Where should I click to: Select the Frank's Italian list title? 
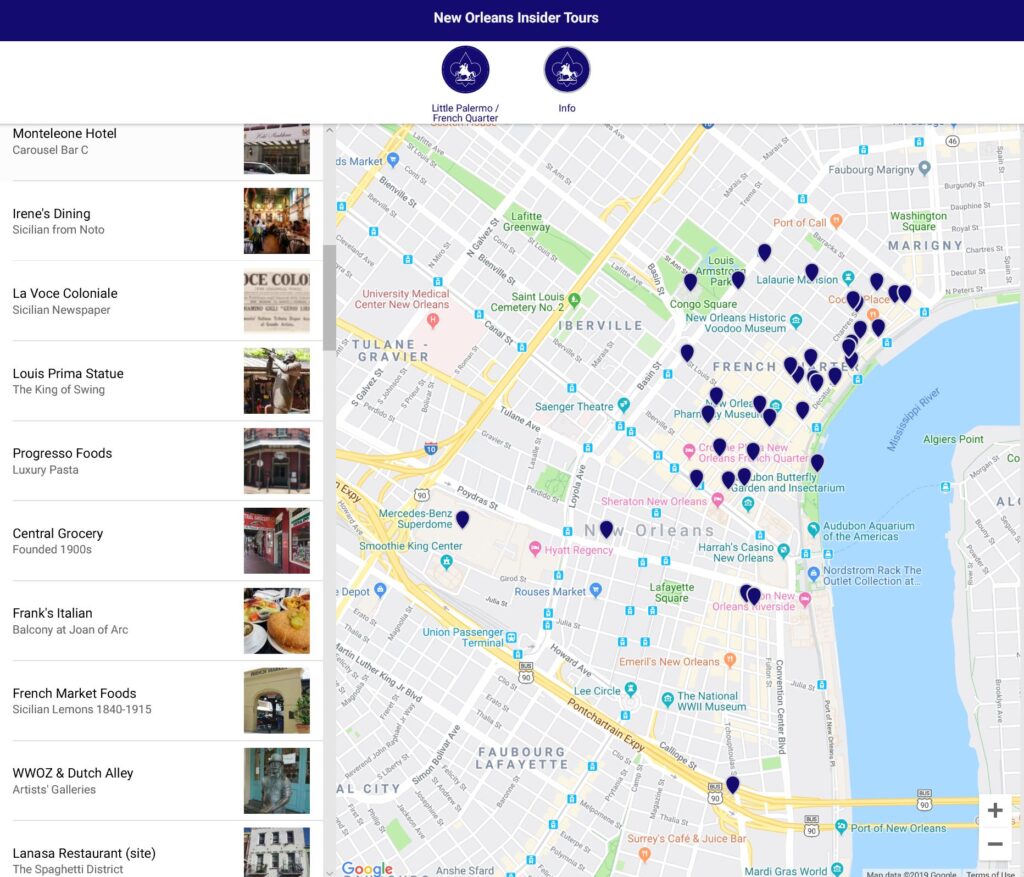point(52,613)
